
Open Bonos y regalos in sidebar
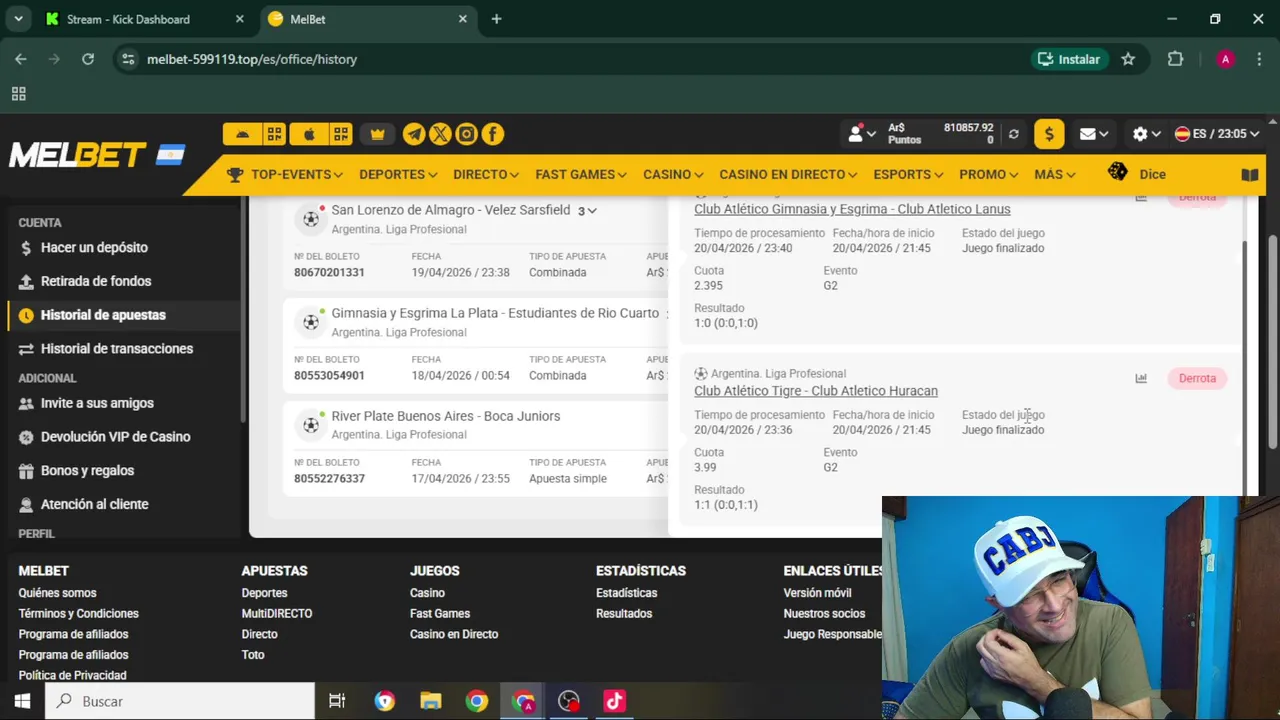(x=87, y=470)
